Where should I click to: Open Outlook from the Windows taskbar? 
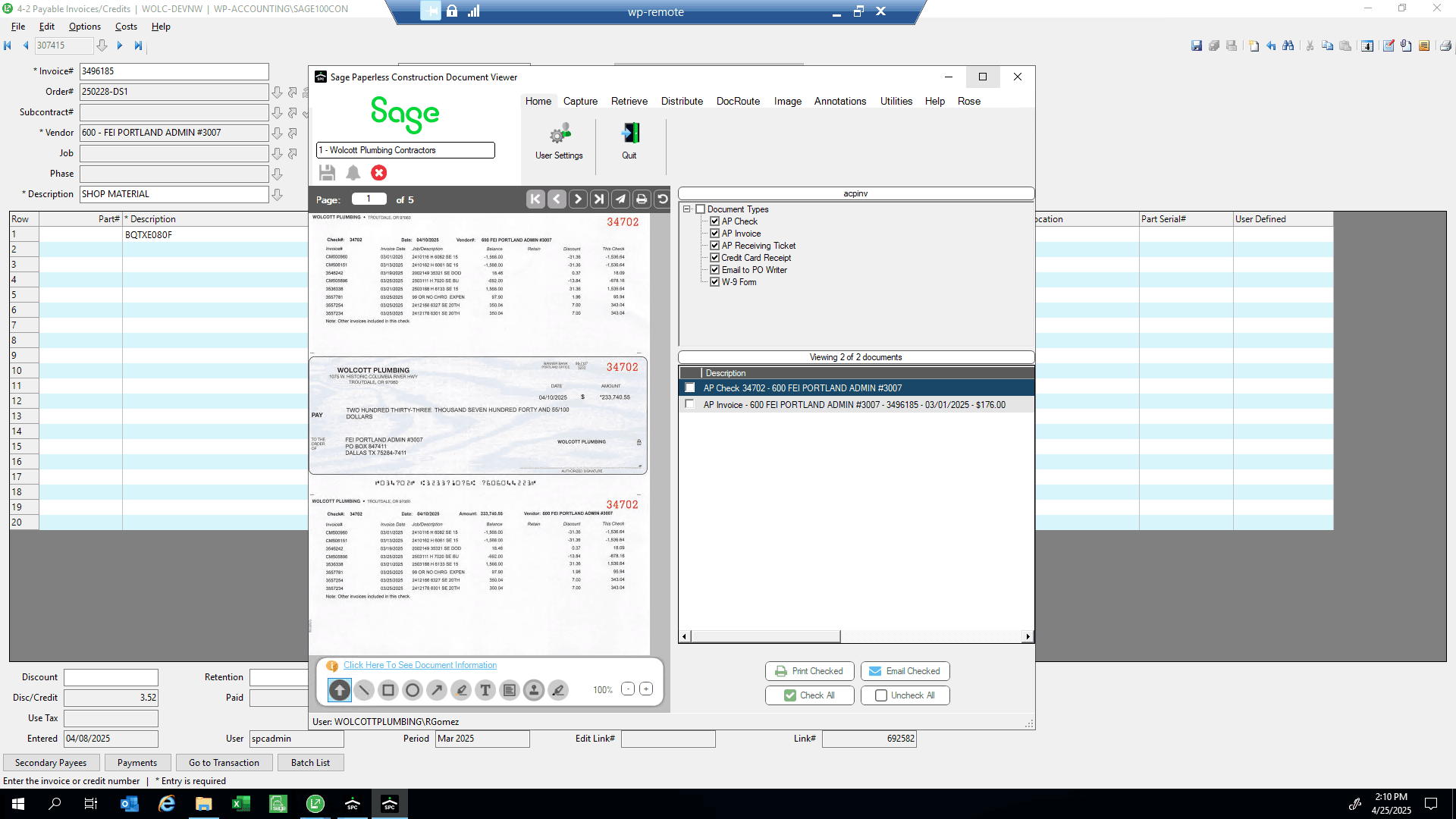click(x=130, y=804)
